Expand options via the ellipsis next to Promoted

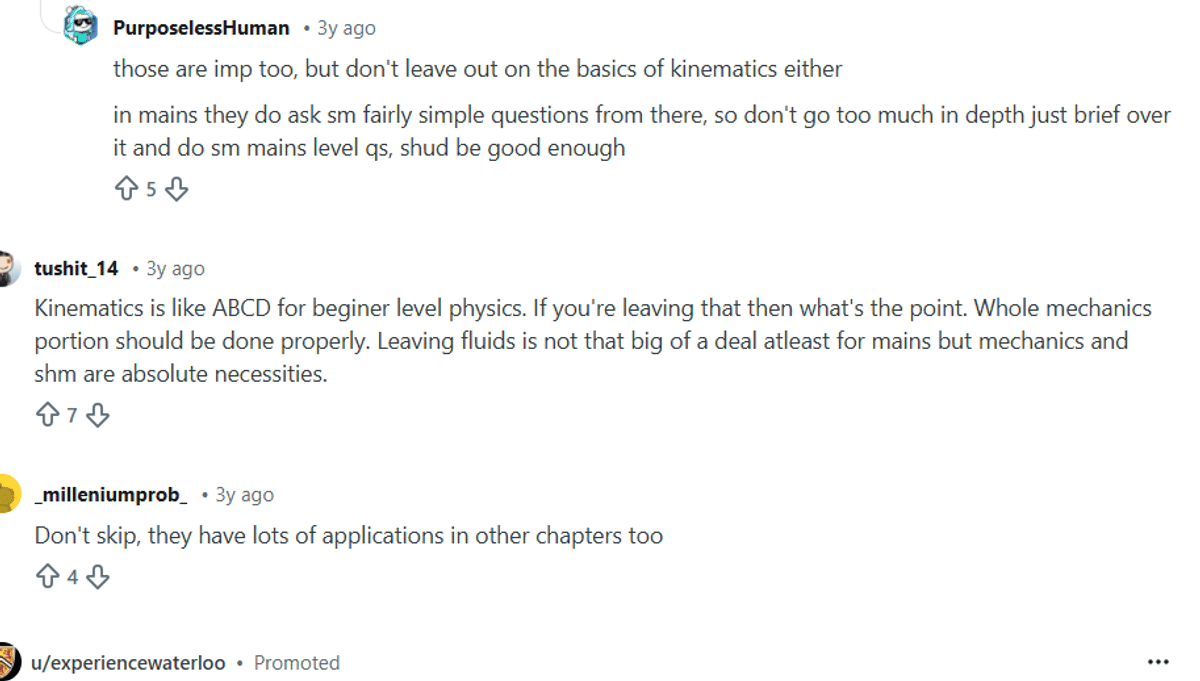[x=1158, y=661]
